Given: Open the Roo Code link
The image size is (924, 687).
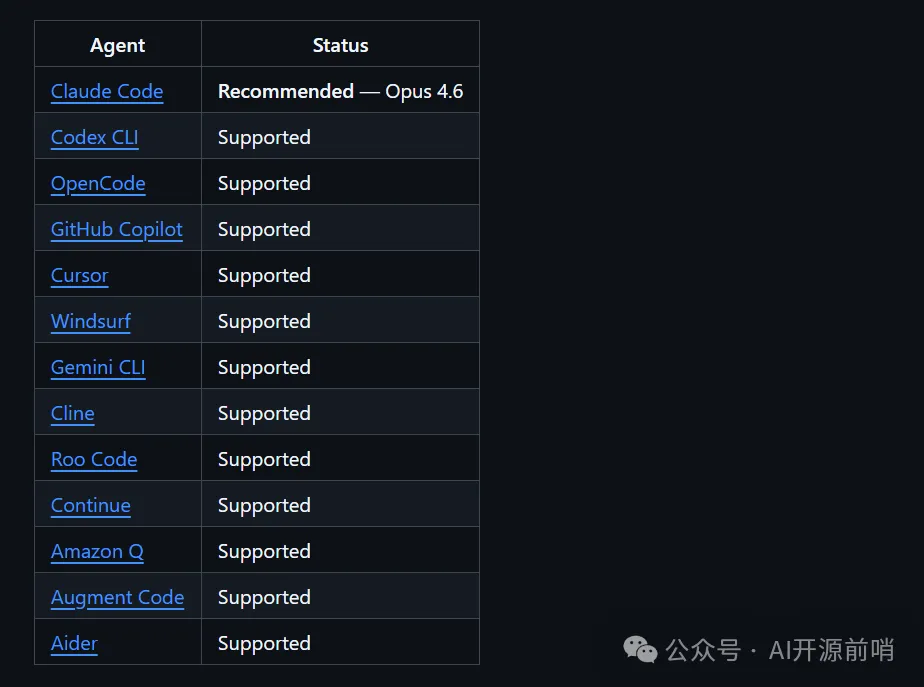Looking at the screenshot, I should click(94, 459).
